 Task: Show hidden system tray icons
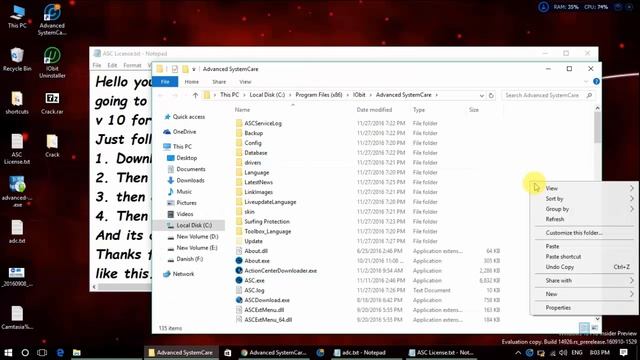518,352
